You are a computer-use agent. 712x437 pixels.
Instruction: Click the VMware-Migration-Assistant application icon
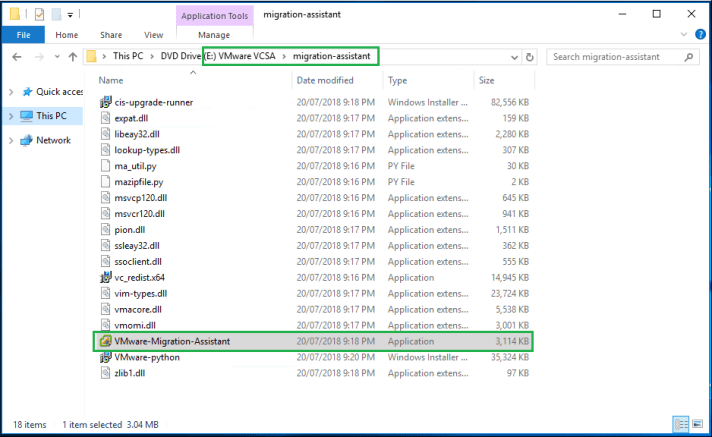(106, 341)
